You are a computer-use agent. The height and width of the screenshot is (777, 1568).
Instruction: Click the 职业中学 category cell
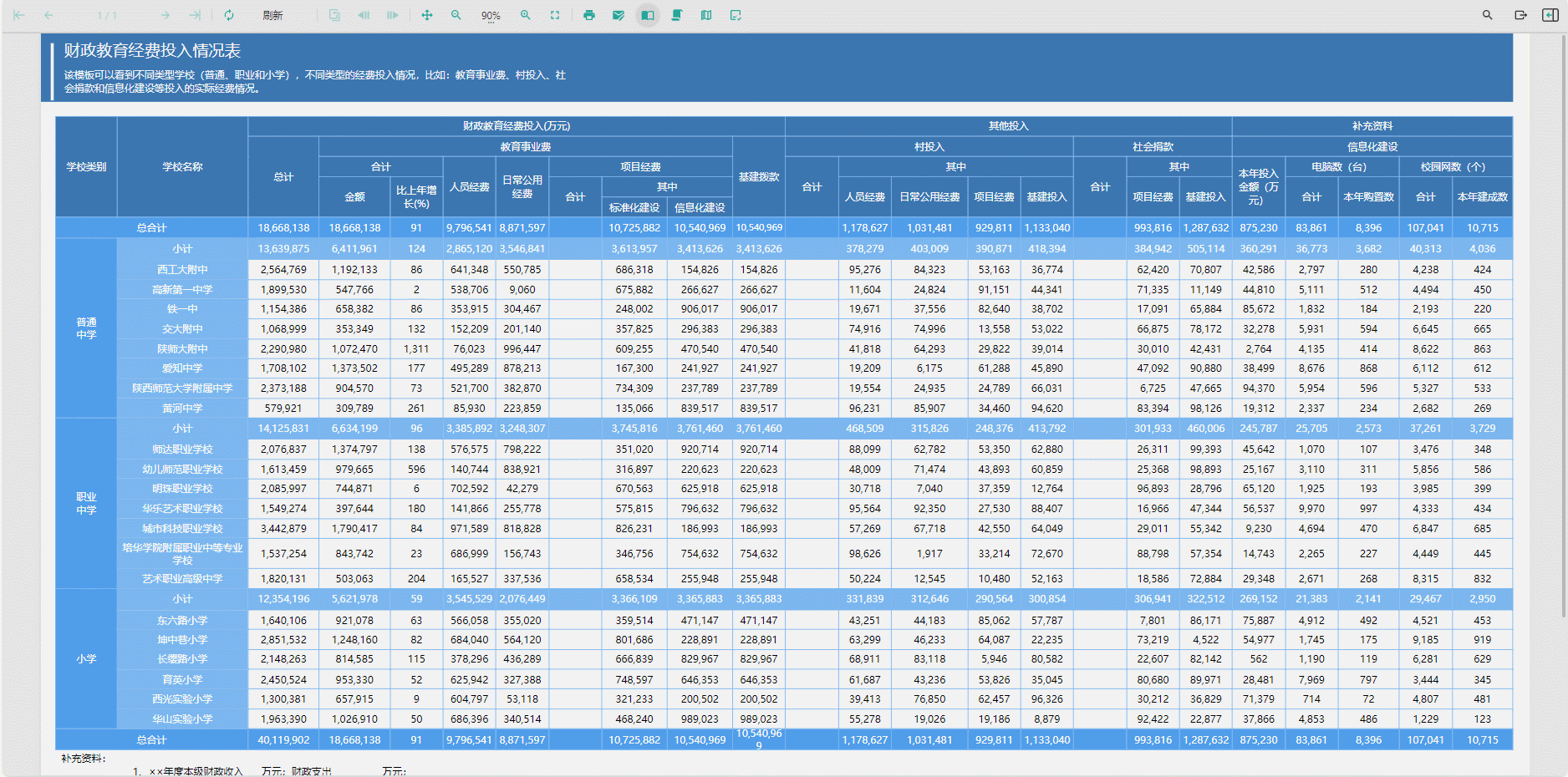86,504
